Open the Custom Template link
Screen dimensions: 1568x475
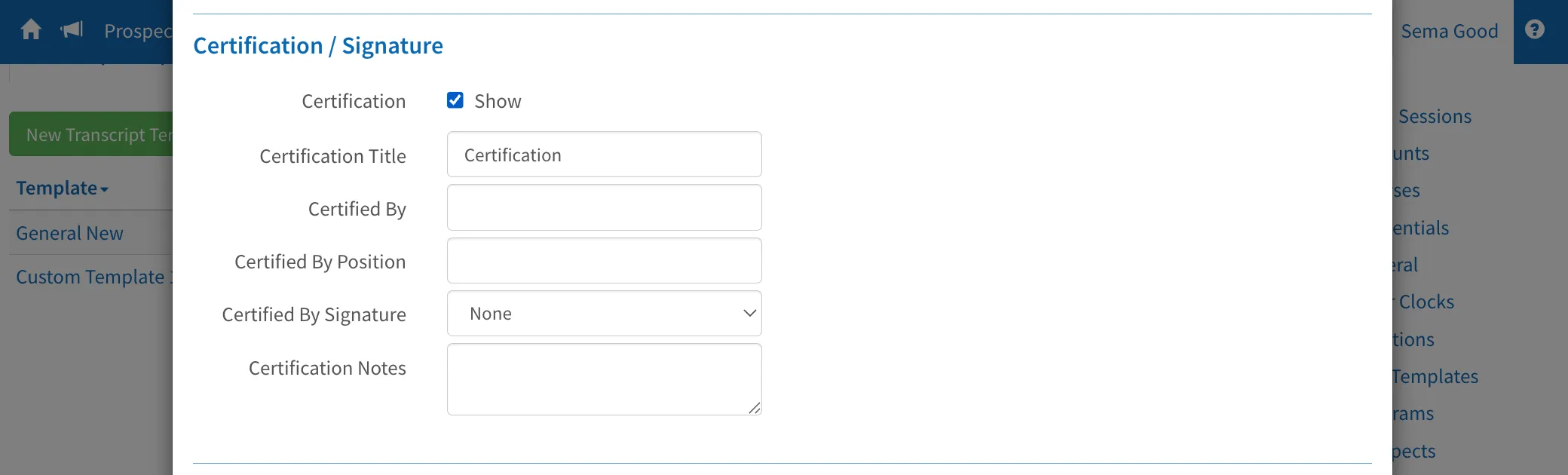[x=94, y=277]
